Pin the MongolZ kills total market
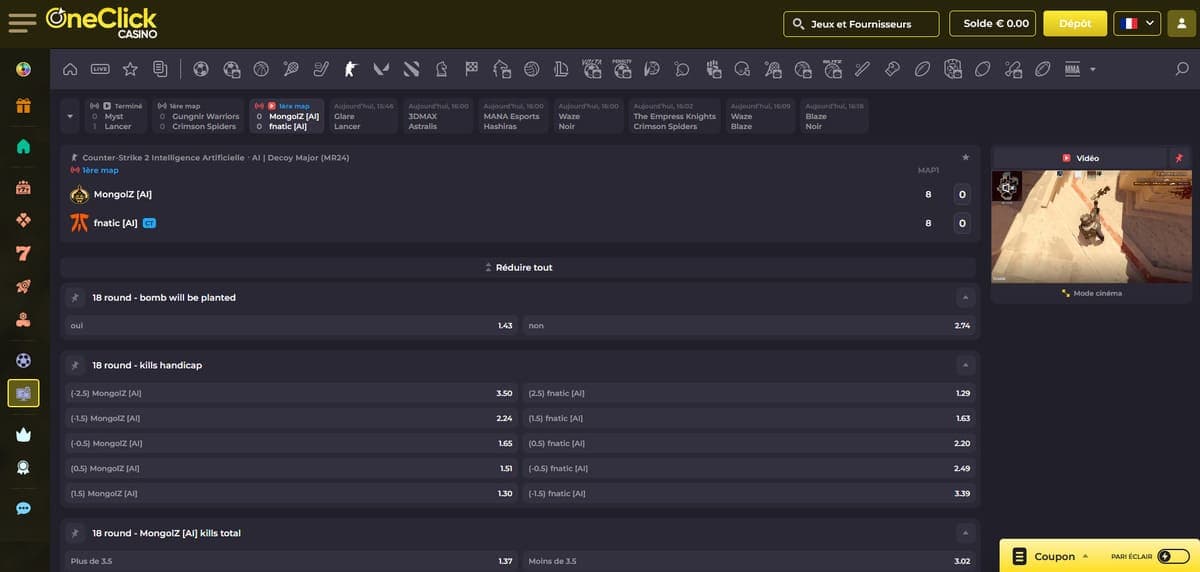Image resolution: width=1200 pixels, height=572 pixels. (75, 533)
